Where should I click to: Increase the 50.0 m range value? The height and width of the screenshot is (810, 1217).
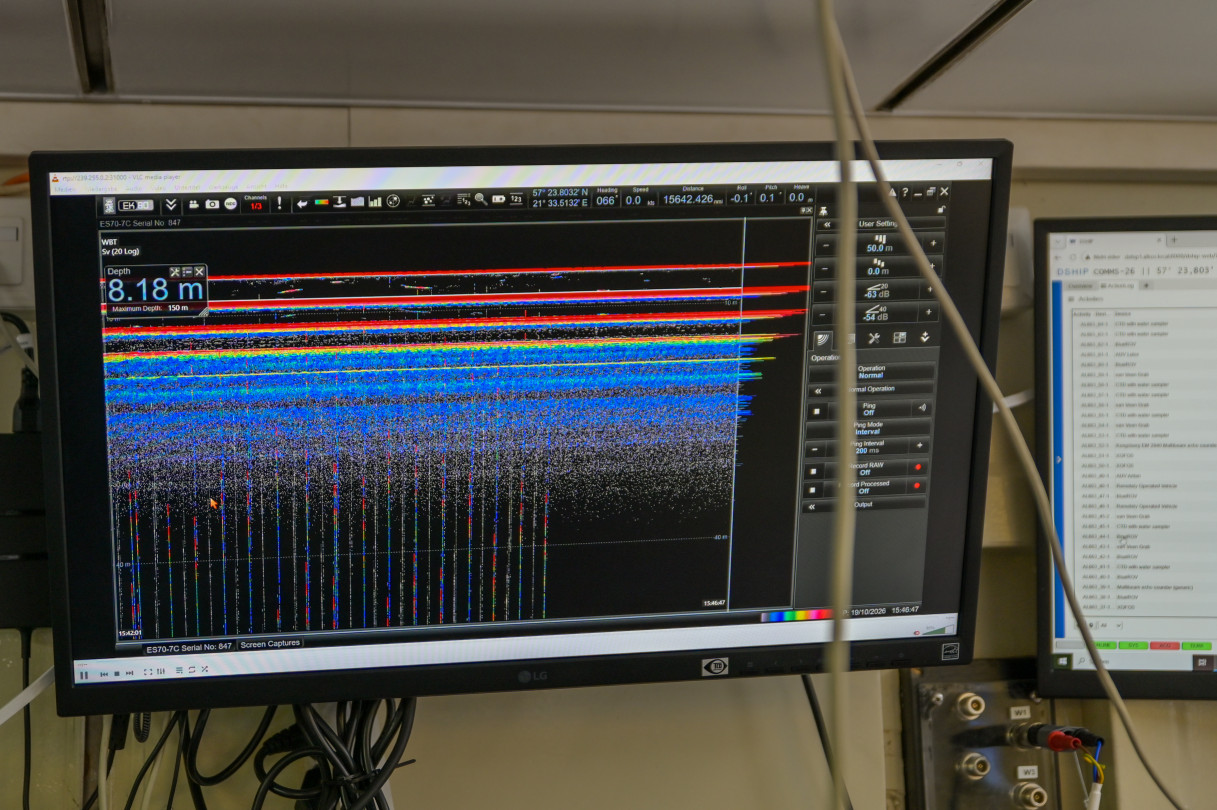click(x=933, y=243)
